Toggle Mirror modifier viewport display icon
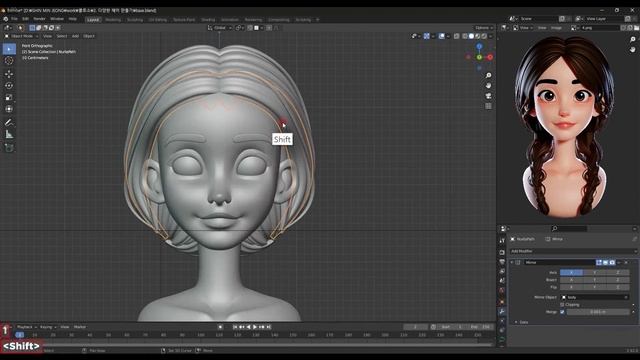 tap(605, 262)
